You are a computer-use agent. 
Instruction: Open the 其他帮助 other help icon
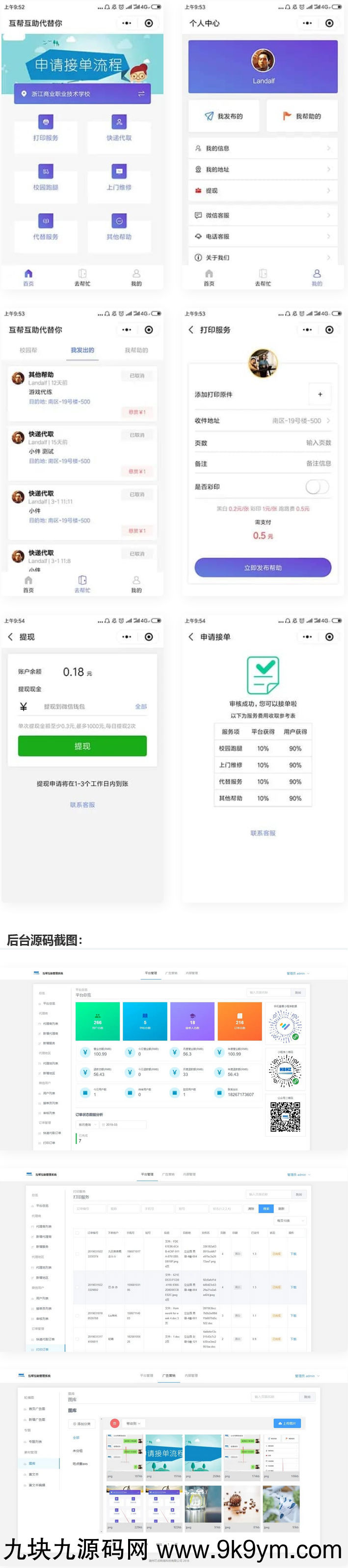pyautogui.click(x=119, y=221)
